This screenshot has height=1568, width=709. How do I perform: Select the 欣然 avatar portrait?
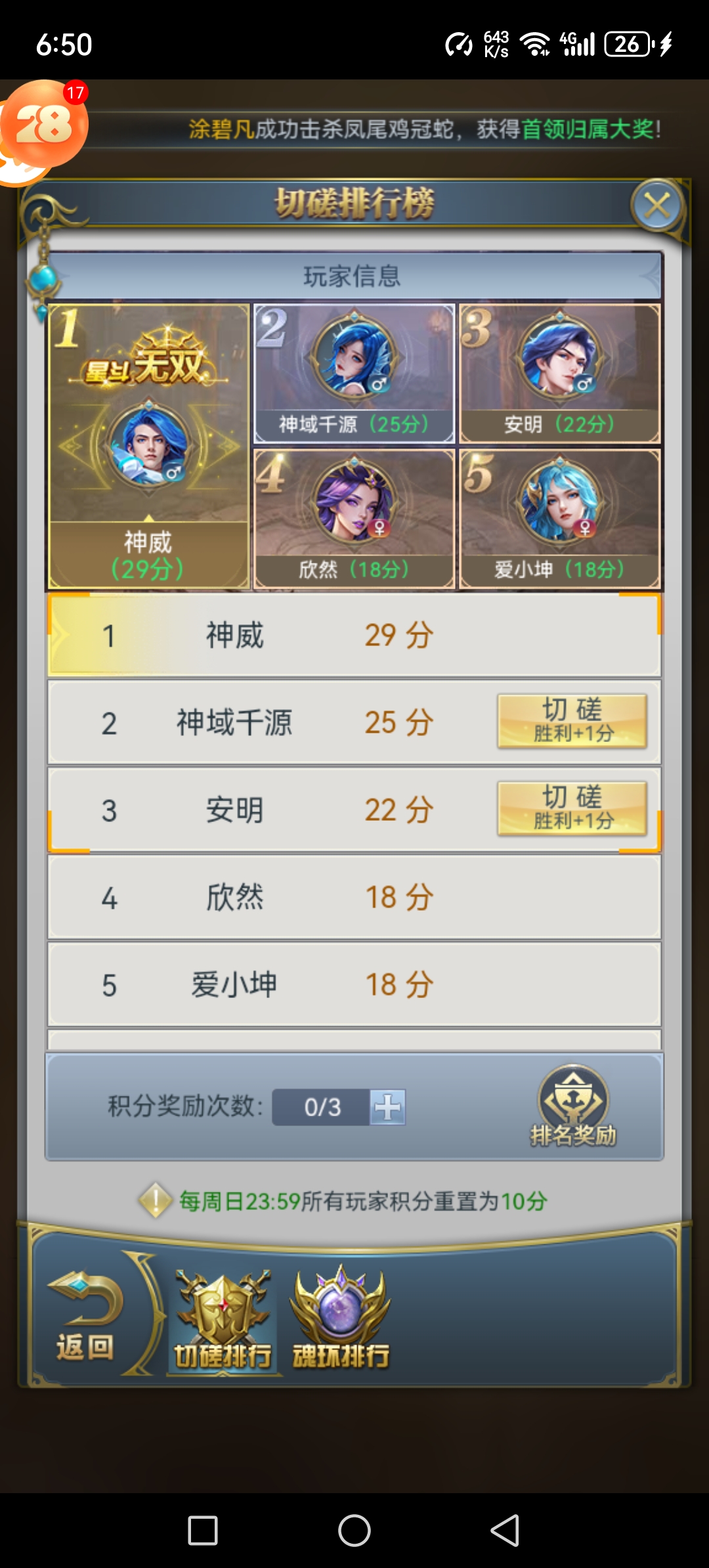click(x=354, y=500)
